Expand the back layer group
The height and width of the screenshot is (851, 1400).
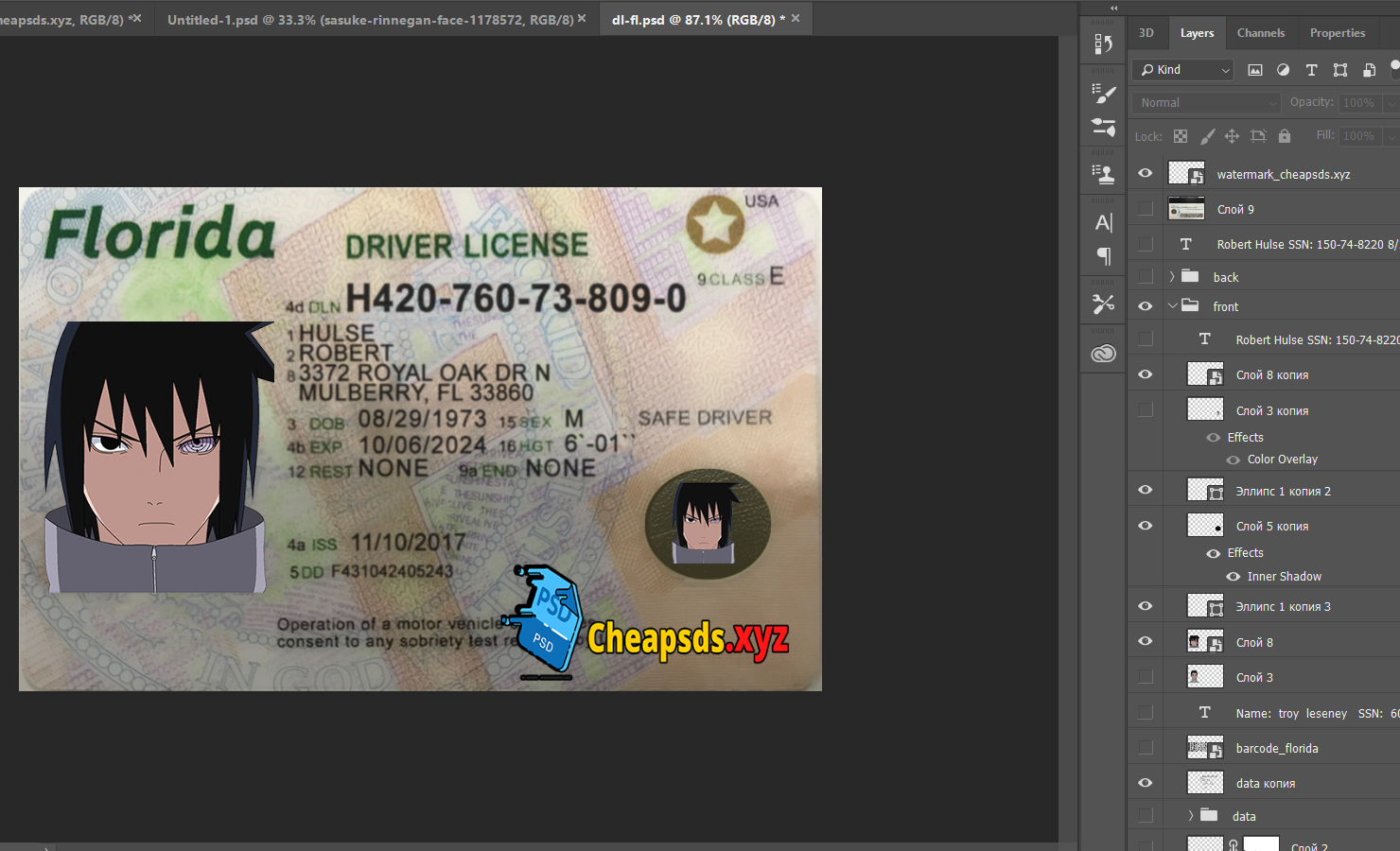click(1172, 277)
